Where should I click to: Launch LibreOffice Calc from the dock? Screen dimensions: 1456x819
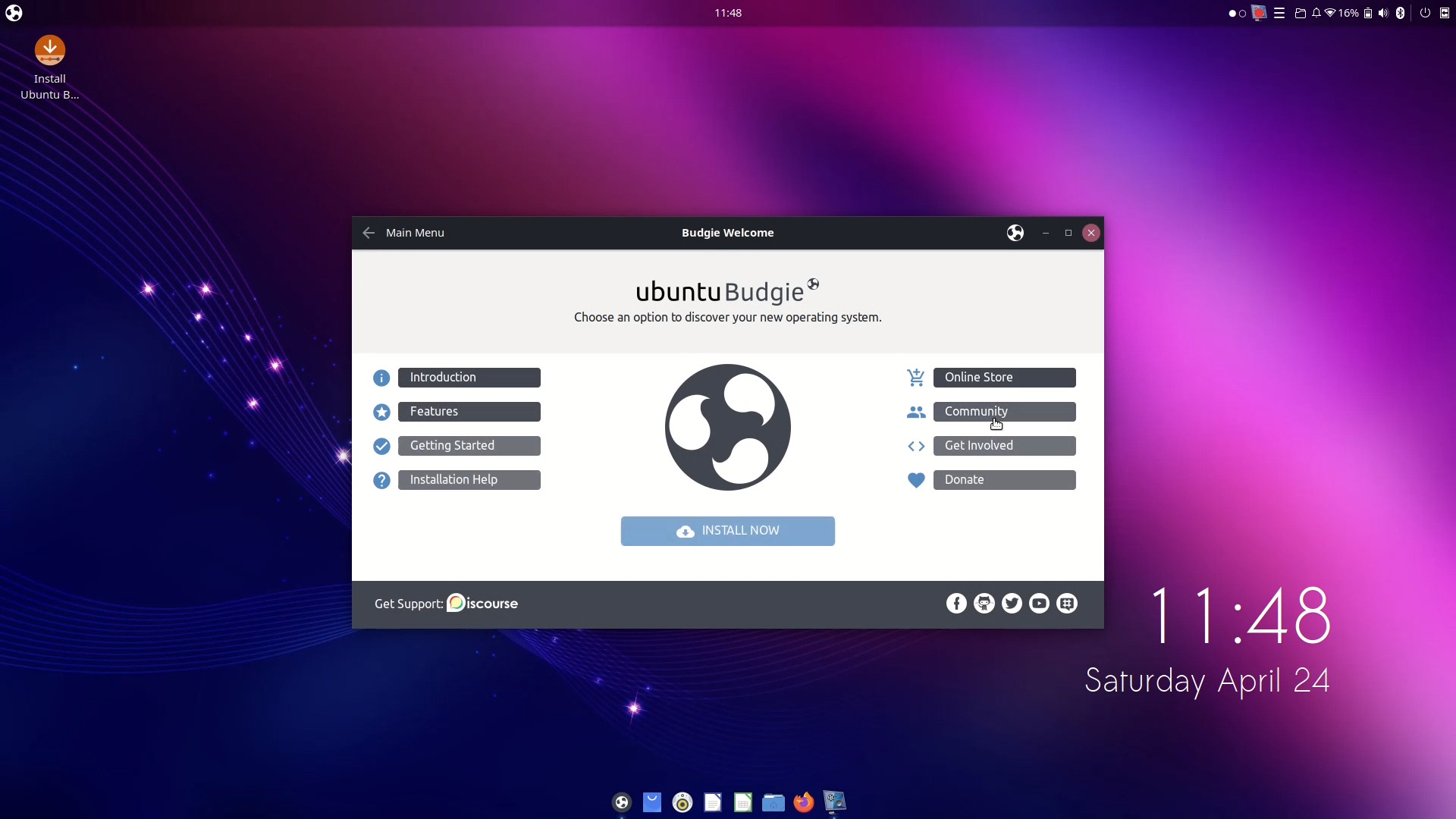[743, 802]
